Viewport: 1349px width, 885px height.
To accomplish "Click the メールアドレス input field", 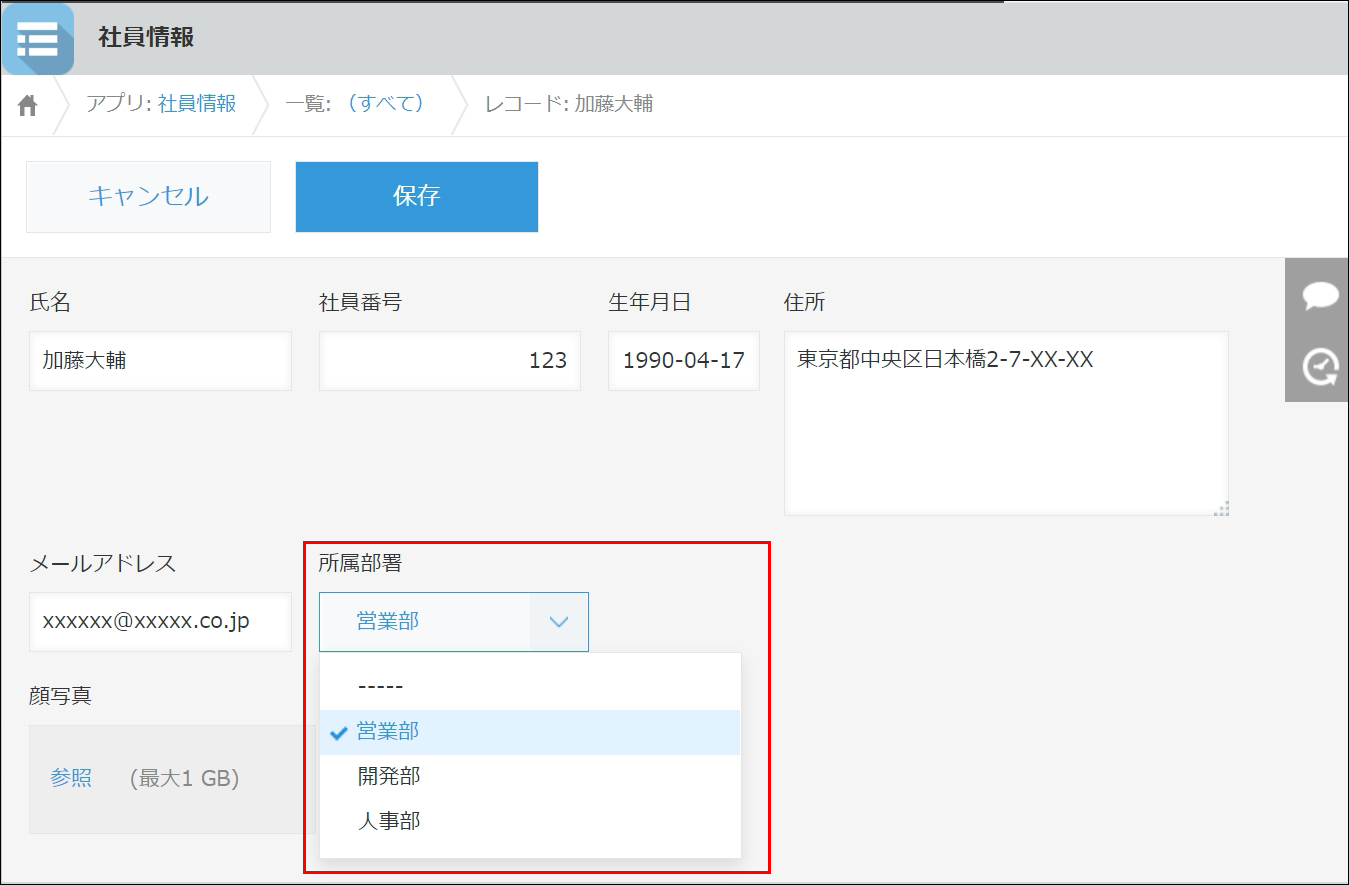I will (160, 622).
